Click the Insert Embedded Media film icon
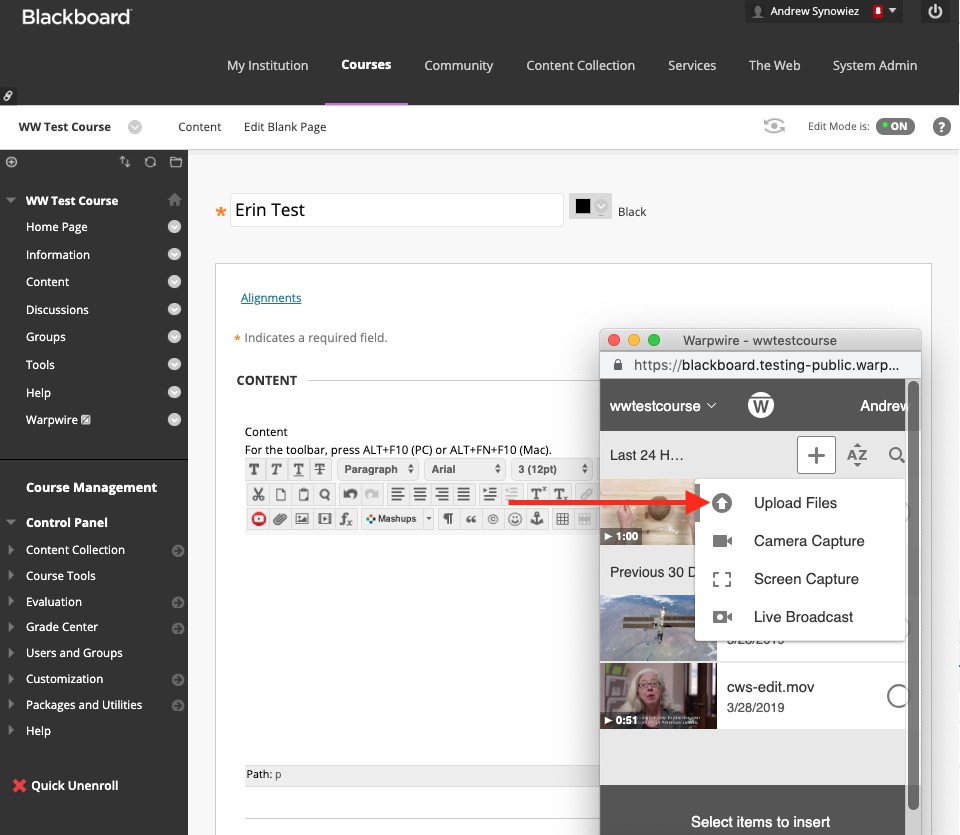Image resolution: width=960 pixels, height=835 pixels. coord(324,519)
